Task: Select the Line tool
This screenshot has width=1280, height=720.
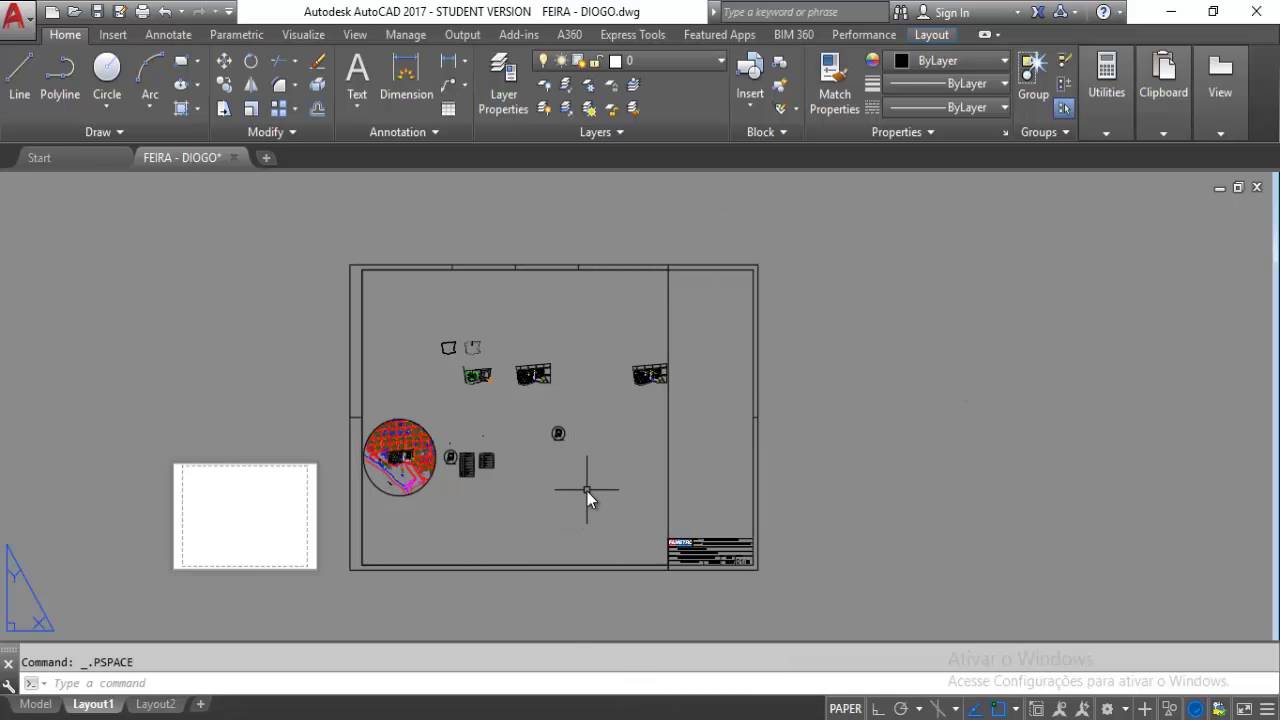Action: coord(19,78)
